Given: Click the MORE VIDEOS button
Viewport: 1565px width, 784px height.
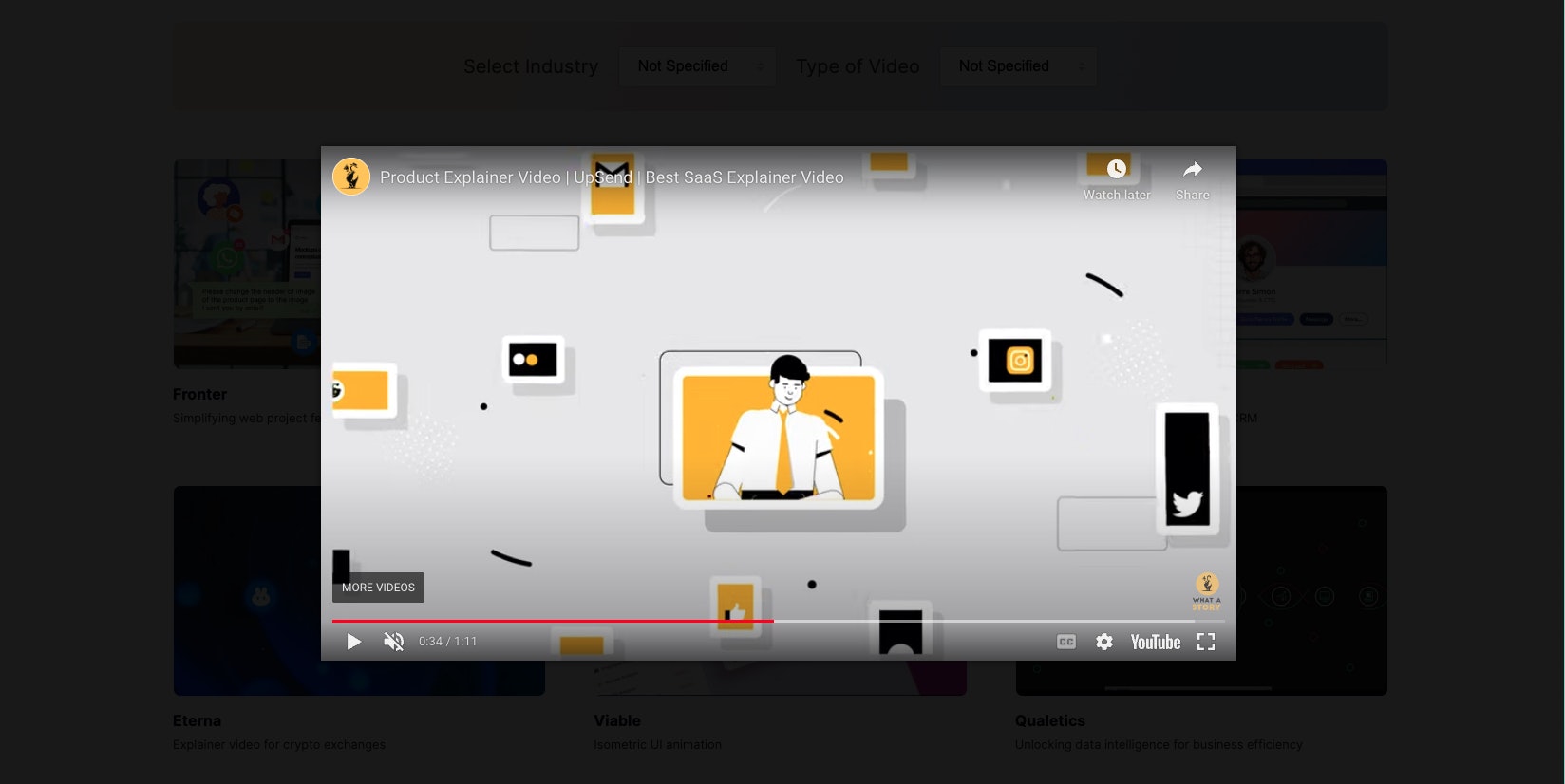Looking at the screenshot, I should pos(378,588).
